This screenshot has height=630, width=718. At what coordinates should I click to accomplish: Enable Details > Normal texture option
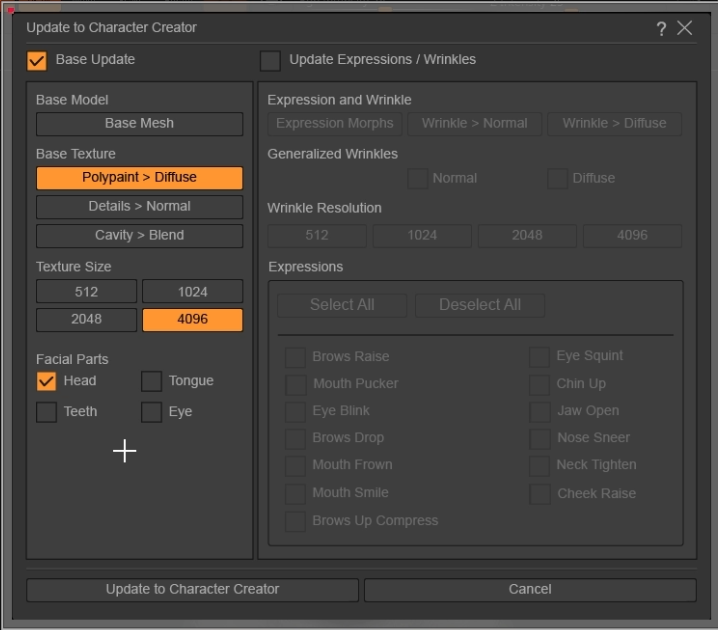tap(140, 206)
